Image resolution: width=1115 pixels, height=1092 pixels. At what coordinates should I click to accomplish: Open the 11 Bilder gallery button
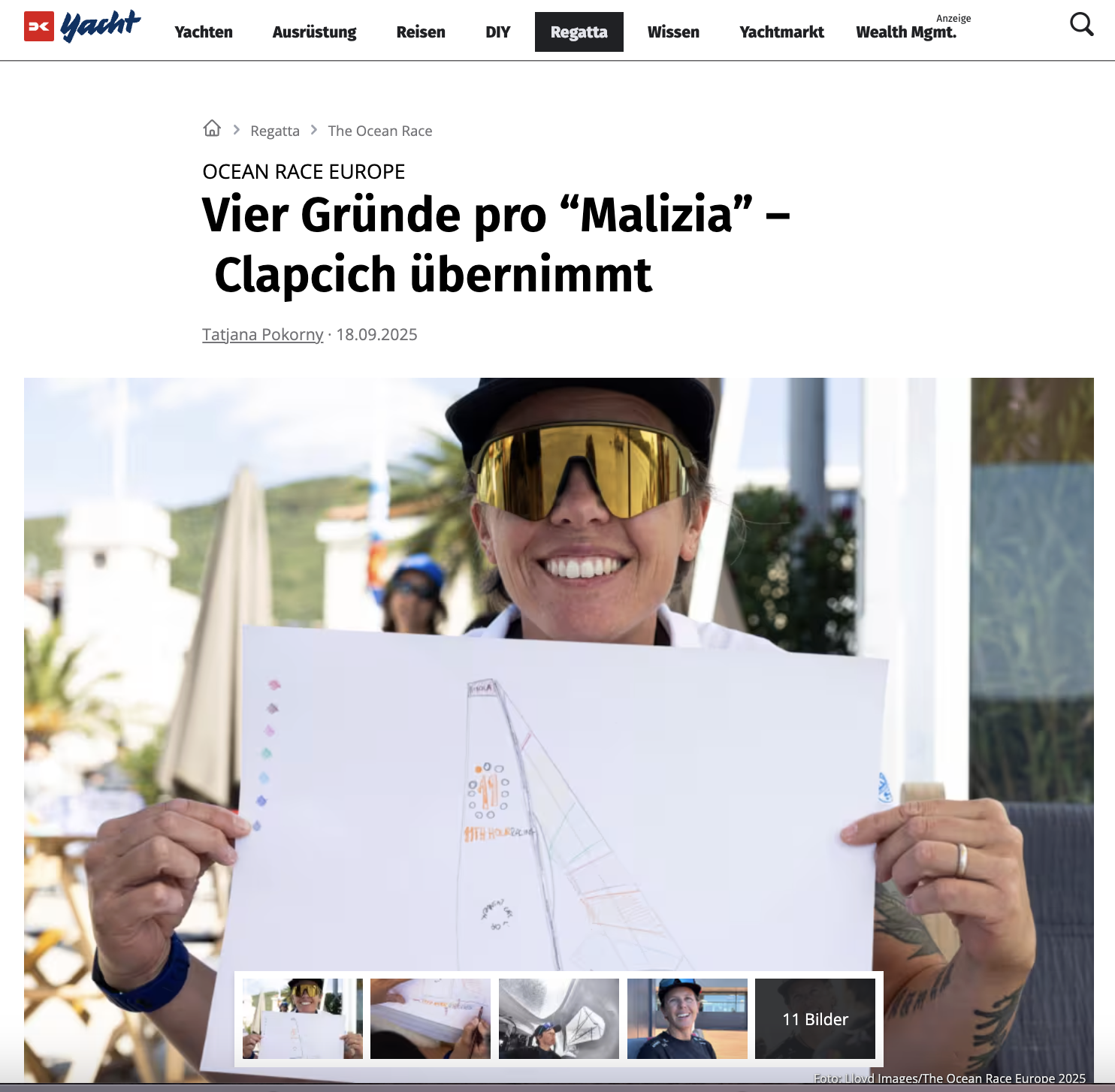(x=815, y=1018)
